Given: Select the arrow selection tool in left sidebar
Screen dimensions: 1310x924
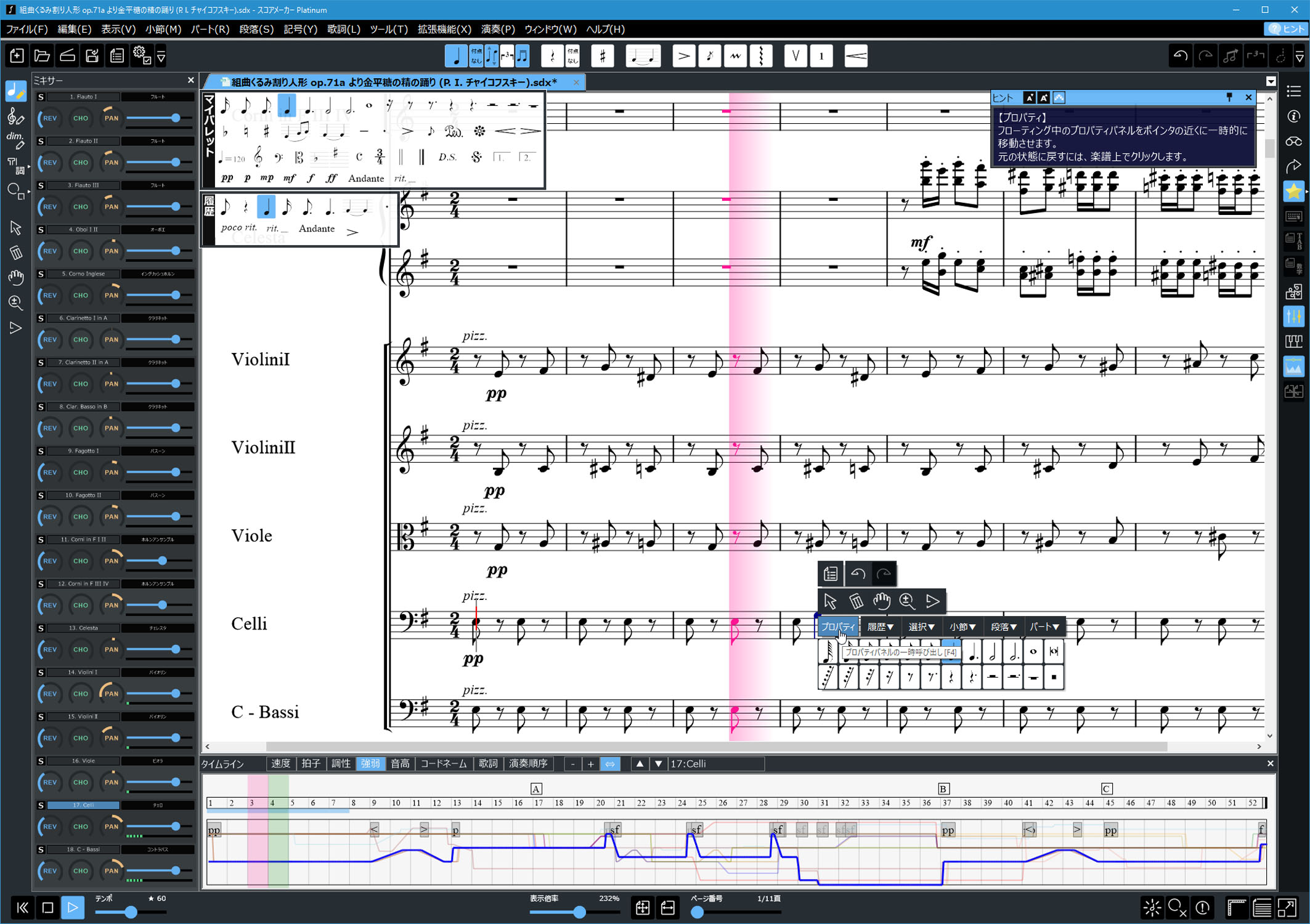Looking at the screenshot, I should pos(15,227).
